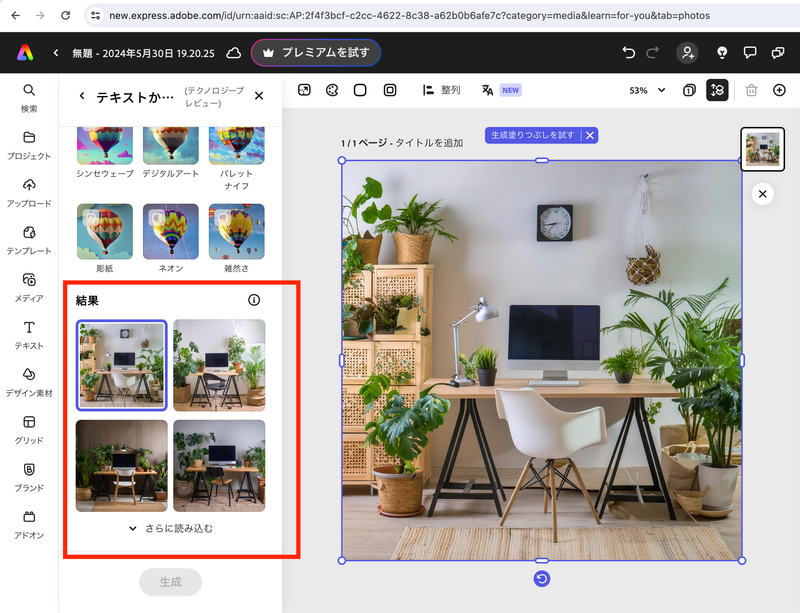Screen dimensions: 800x613
Task: Go back with the panel arrow
Action: (x=80, y=94)
